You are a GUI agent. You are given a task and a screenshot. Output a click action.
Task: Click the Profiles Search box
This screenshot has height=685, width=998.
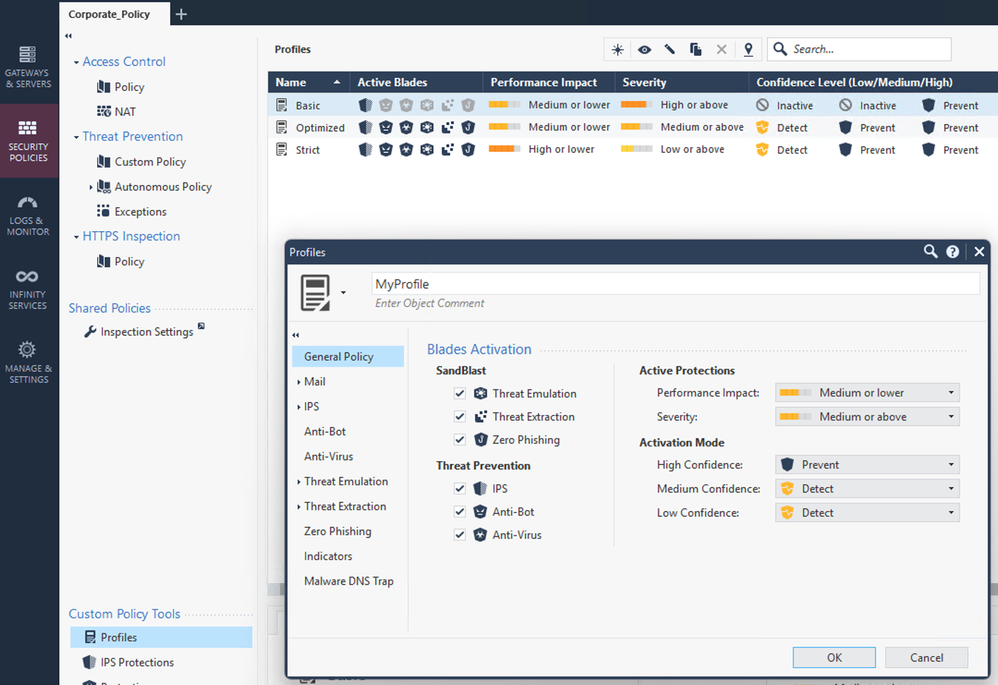click(859, 49)
